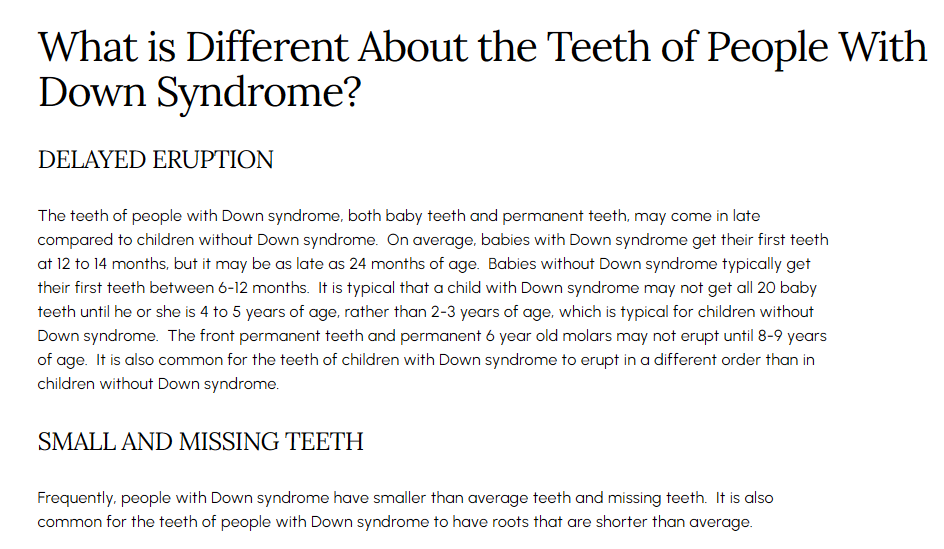944x549 pixels.
Task: Click the words 'children without Down syndrome.' ending the paragraph
Action: point(158,384)
